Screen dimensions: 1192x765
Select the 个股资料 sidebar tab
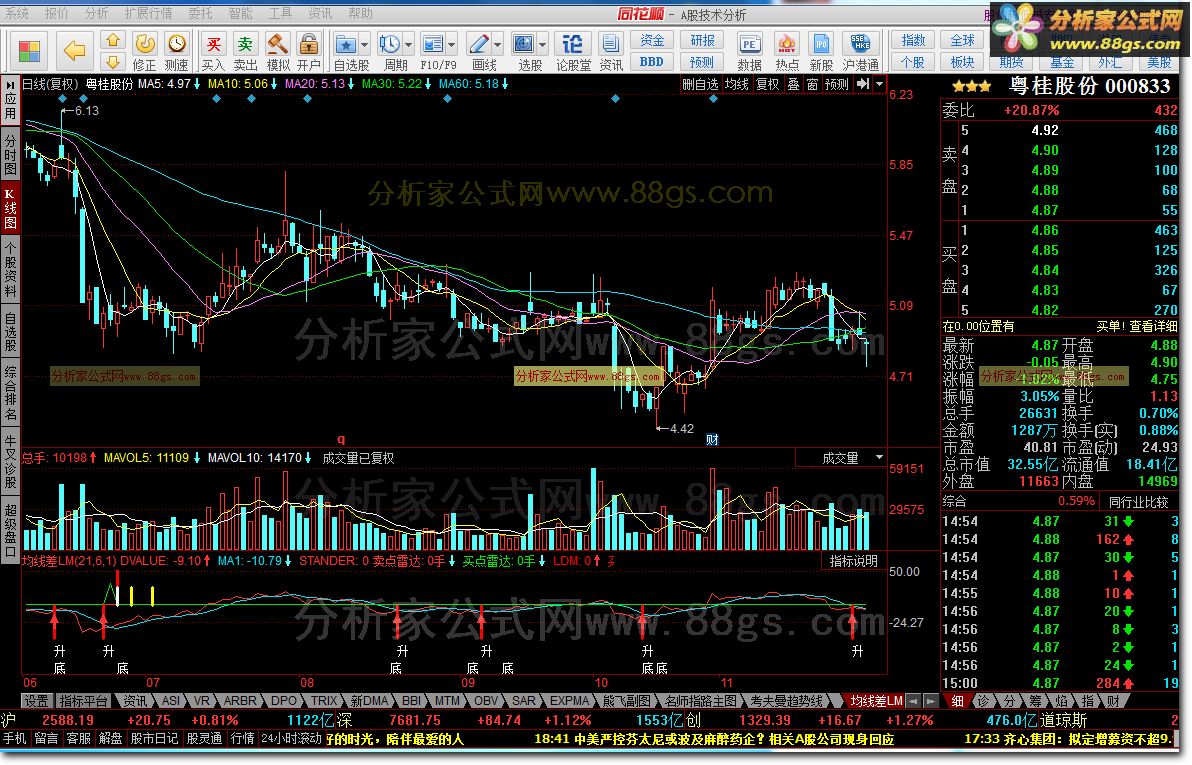(11, 269)
